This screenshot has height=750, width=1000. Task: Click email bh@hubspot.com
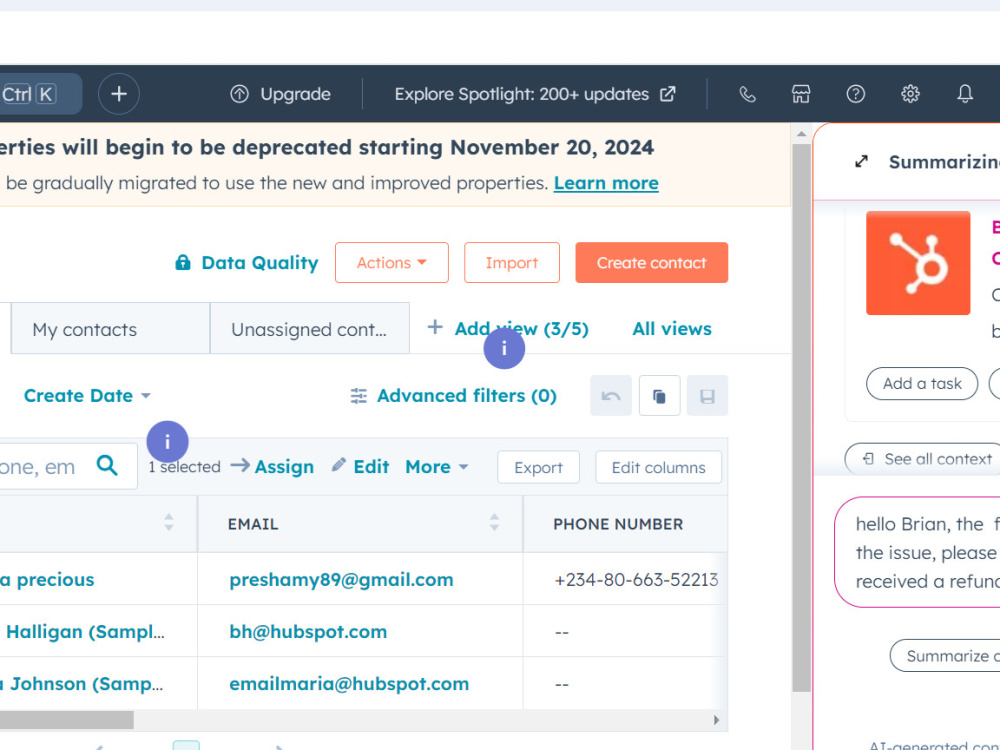pos(308,631)
